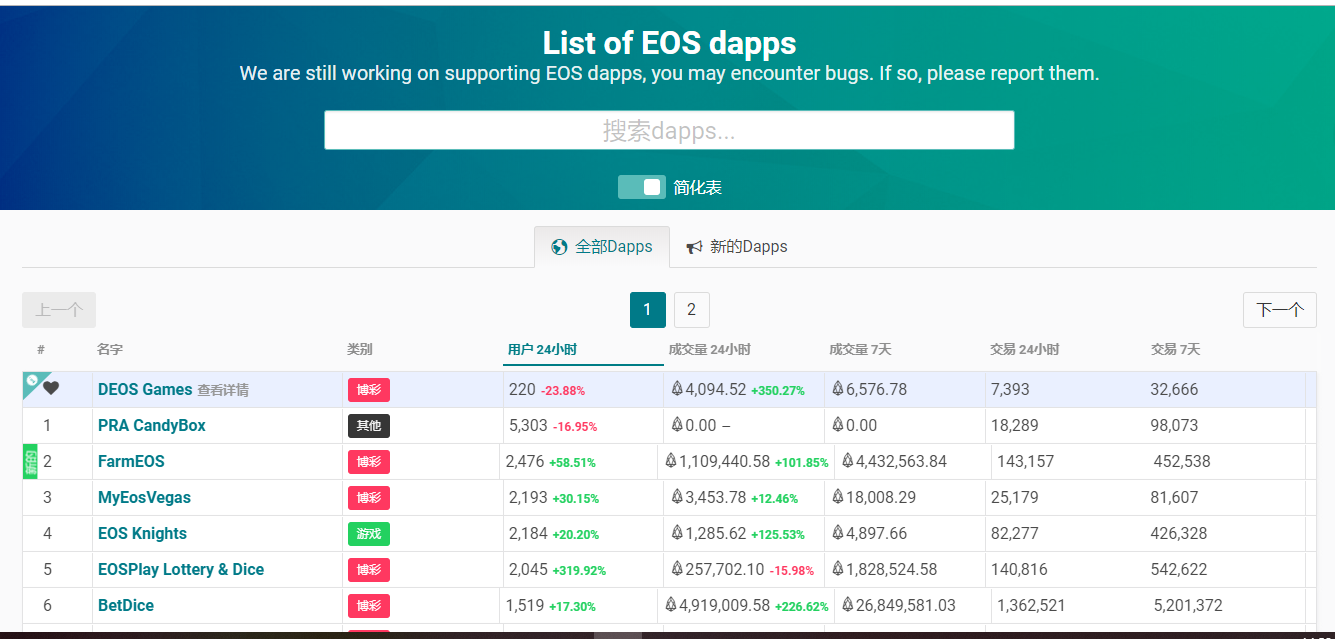The width and height of the screenshot is (1335, 639).
Task: Click the EOS symbol before 1,285.62
Action: point(677,533)
